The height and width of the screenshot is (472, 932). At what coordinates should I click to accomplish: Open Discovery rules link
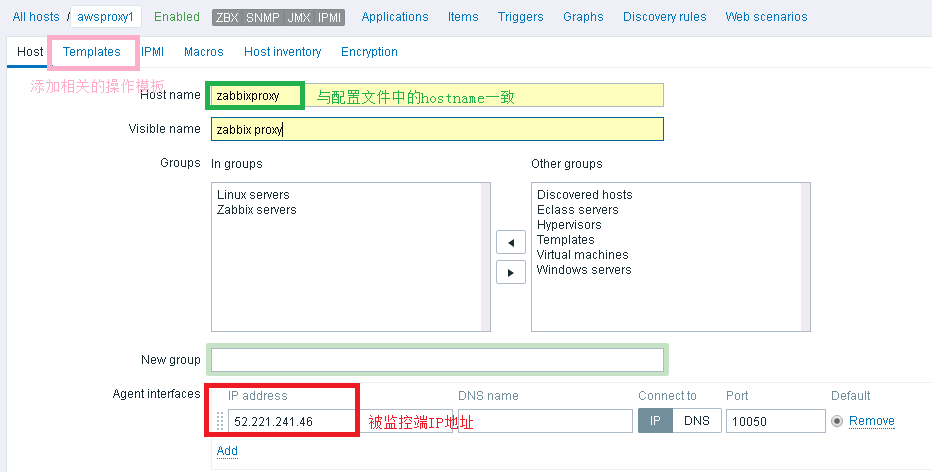click(665, 17)
